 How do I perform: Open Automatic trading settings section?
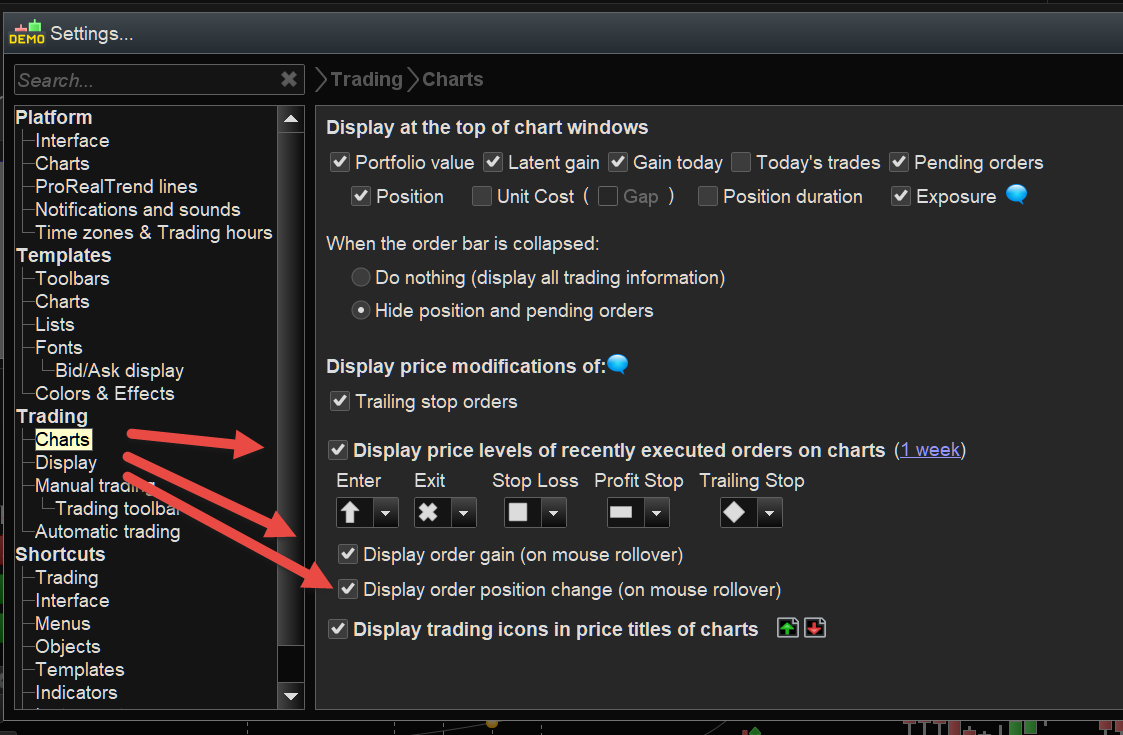point(107,531)
